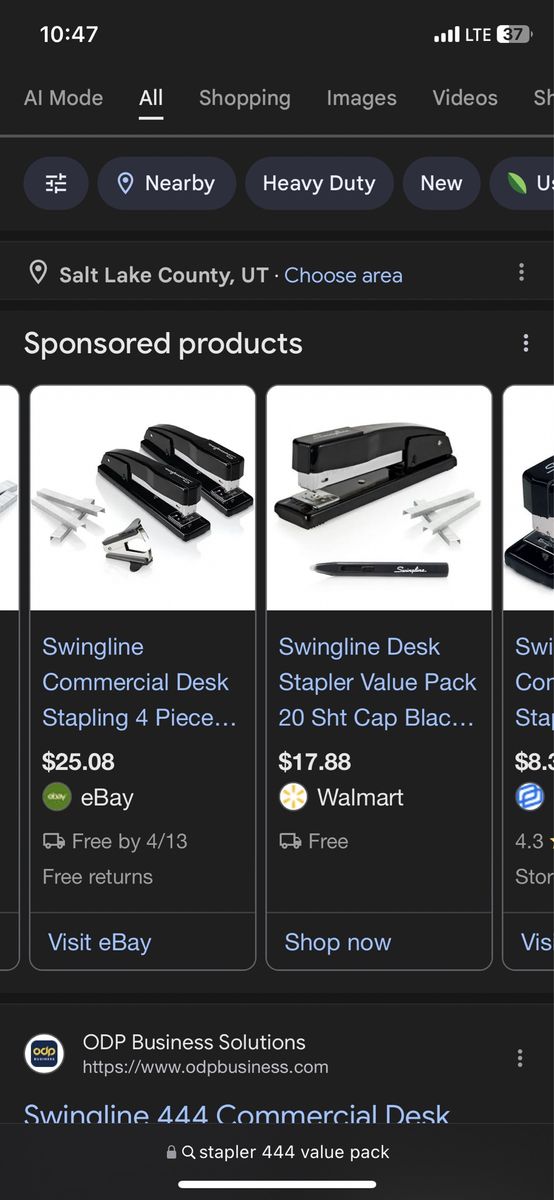Open three-dot menu next to location bar

pos(521,273)
